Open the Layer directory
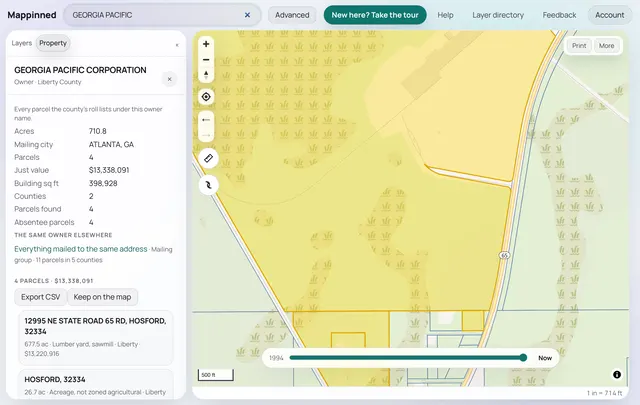 tap(498, 15)
